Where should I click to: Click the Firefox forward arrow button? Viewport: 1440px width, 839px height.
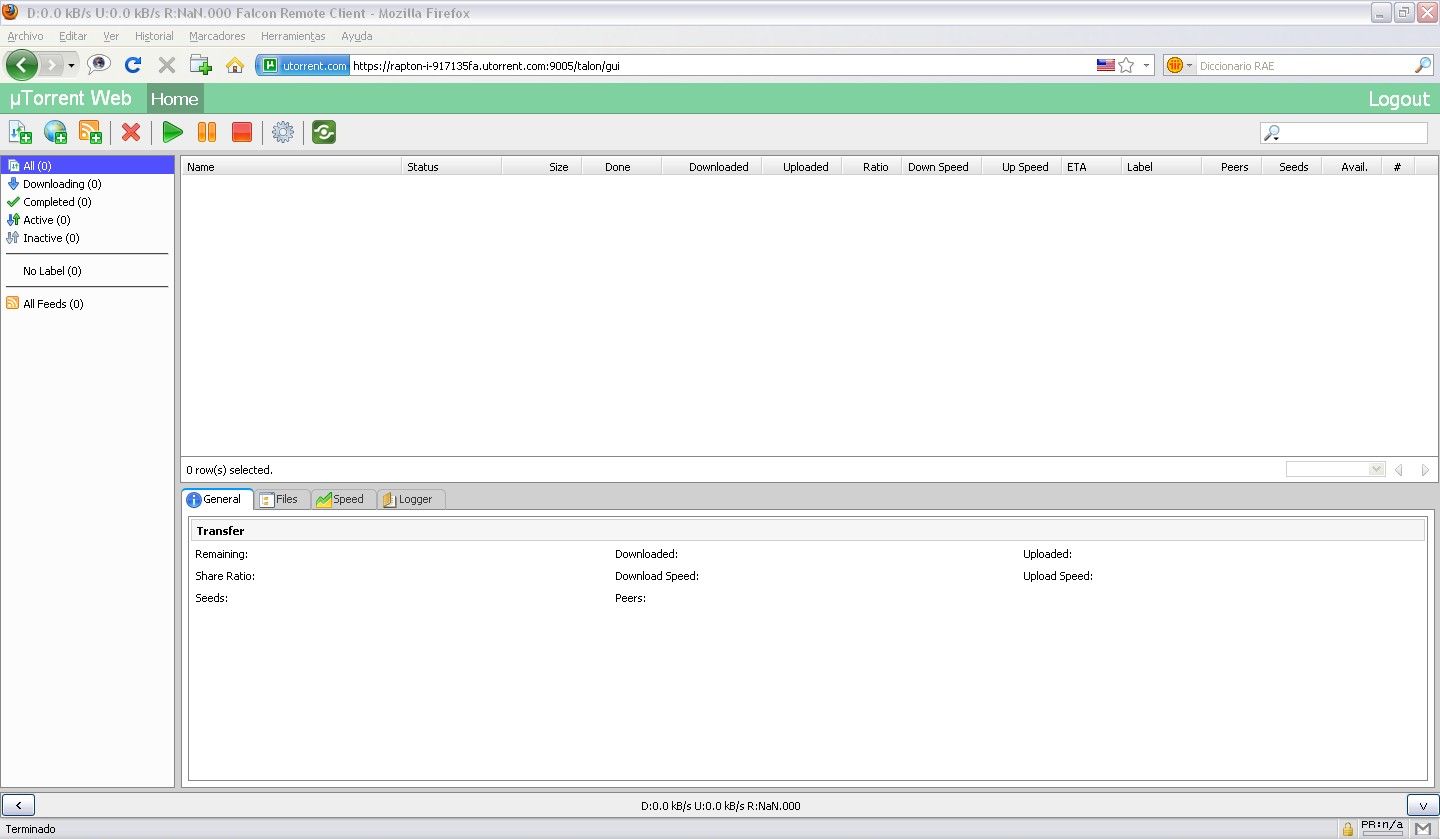(x=52, y=65)
